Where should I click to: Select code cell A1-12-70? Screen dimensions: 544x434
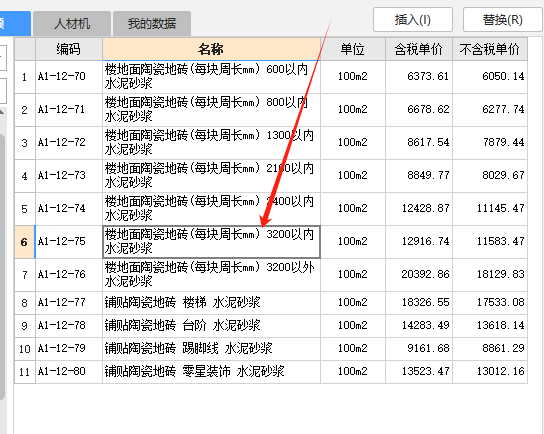[69, 77]
